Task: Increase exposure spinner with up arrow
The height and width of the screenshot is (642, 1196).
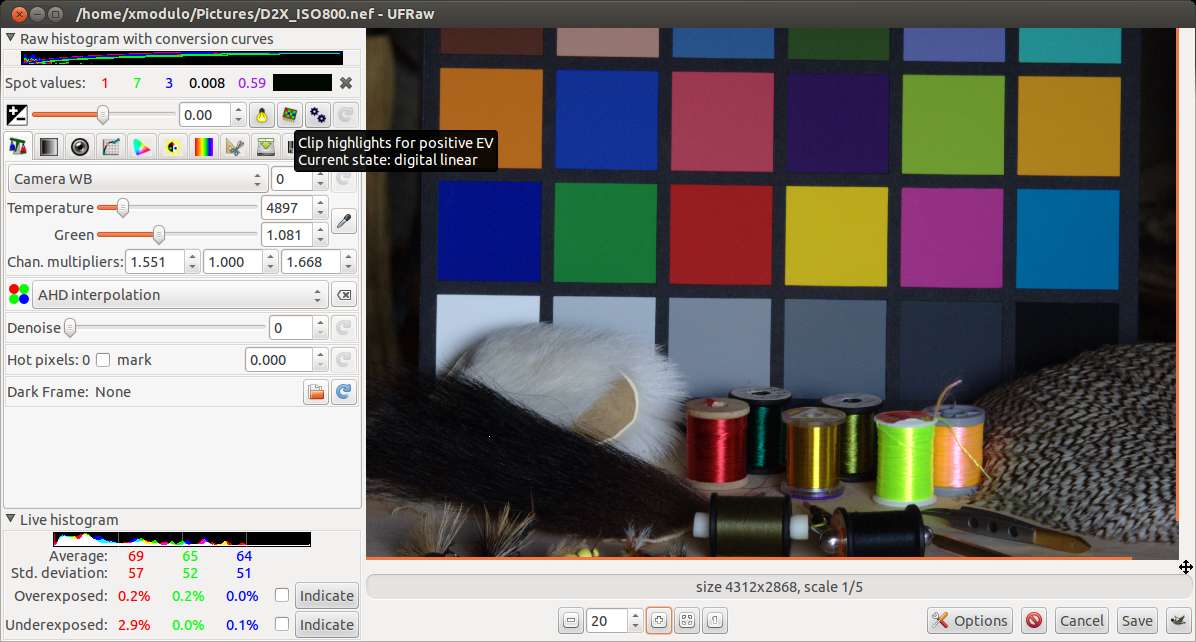Action: tap(239, 110)
